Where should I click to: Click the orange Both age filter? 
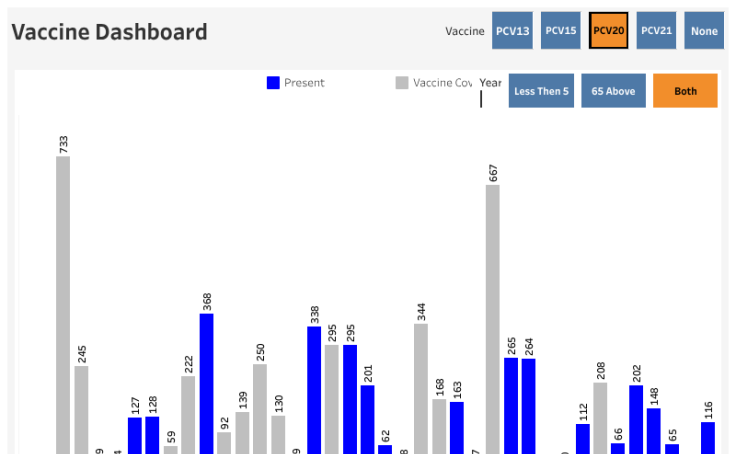(x=685, y=91)
